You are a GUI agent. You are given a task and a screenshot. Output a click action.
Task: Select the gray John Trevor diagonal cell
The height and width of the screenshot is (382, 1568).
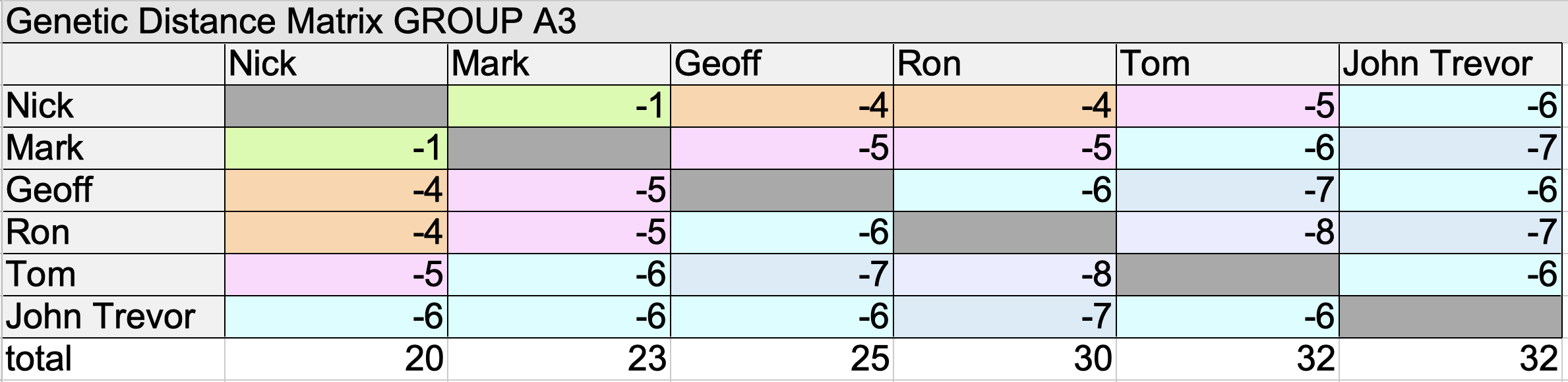coord(1451,317)
